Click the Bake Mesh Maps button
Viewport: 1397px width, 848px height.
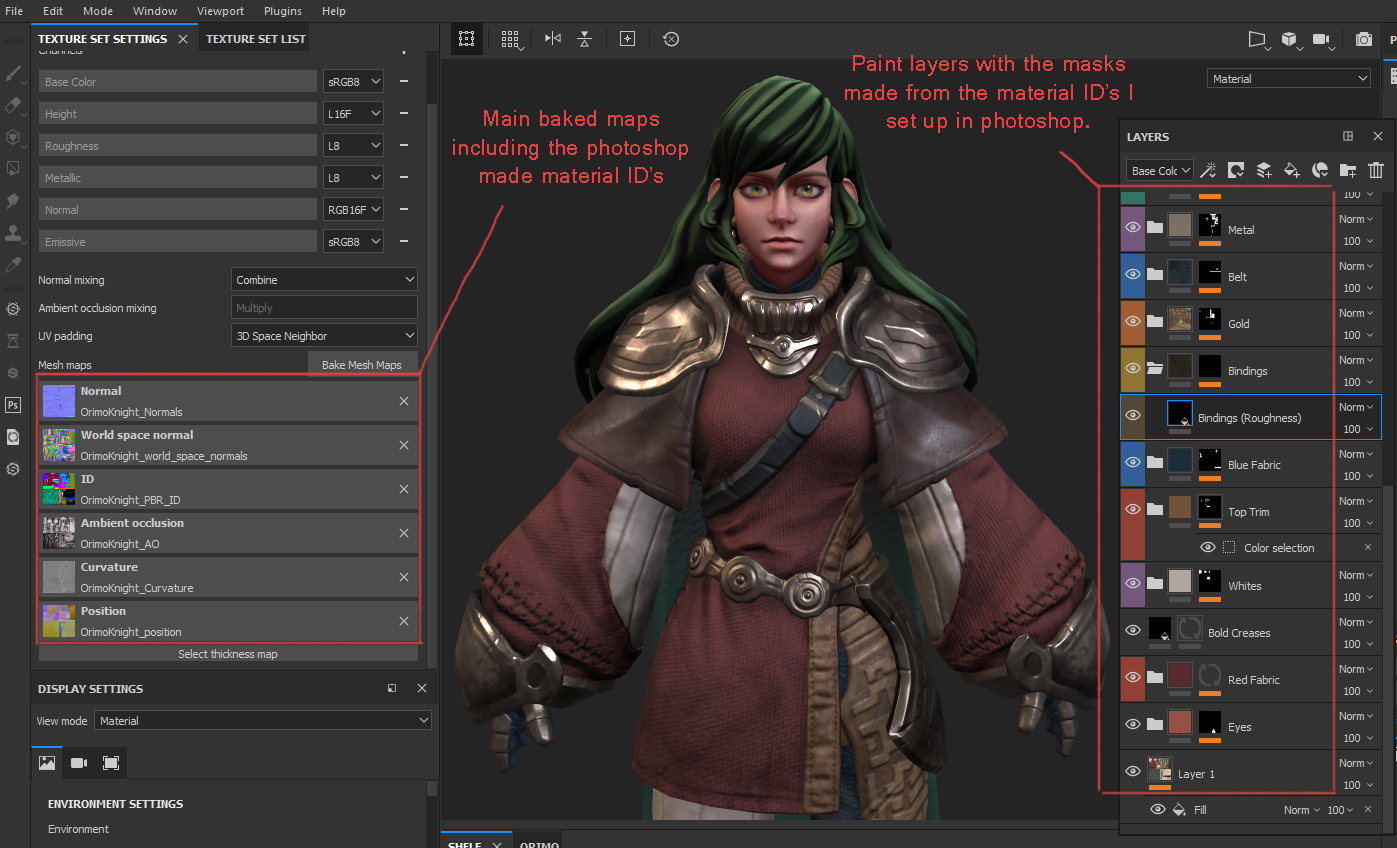coord(361,365)
